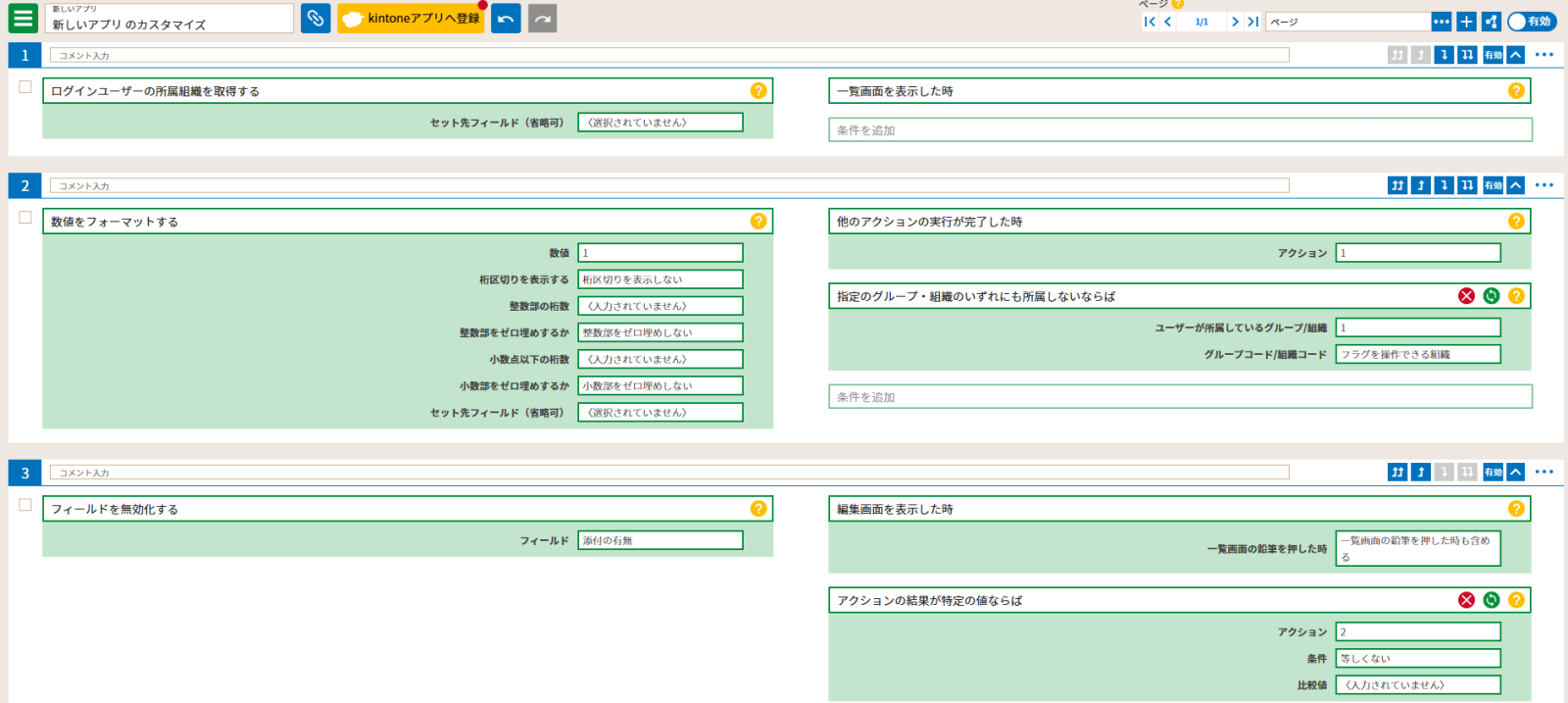Click the kintoneアプリへ登録 button
Image resolution: width=1568 pixels, height=703 pixels.
(x=411, y=19)
